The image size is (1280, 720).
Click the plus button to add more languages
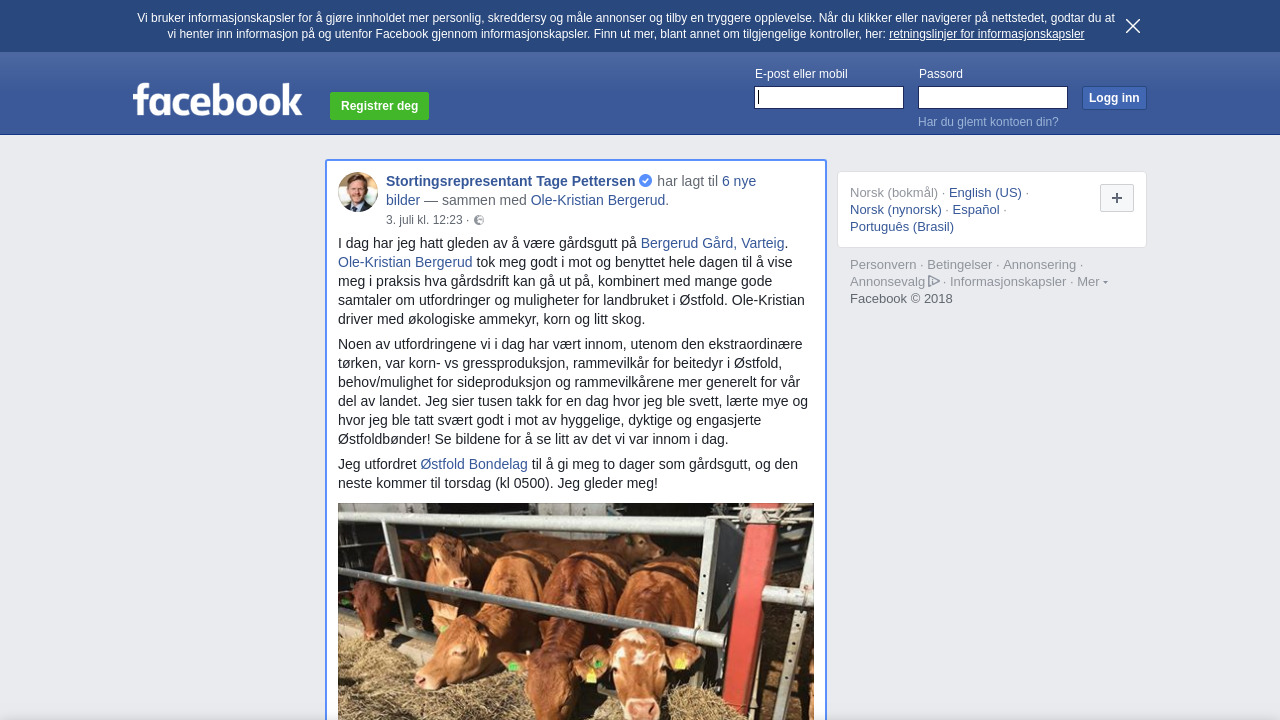[x=1117, y=198]
